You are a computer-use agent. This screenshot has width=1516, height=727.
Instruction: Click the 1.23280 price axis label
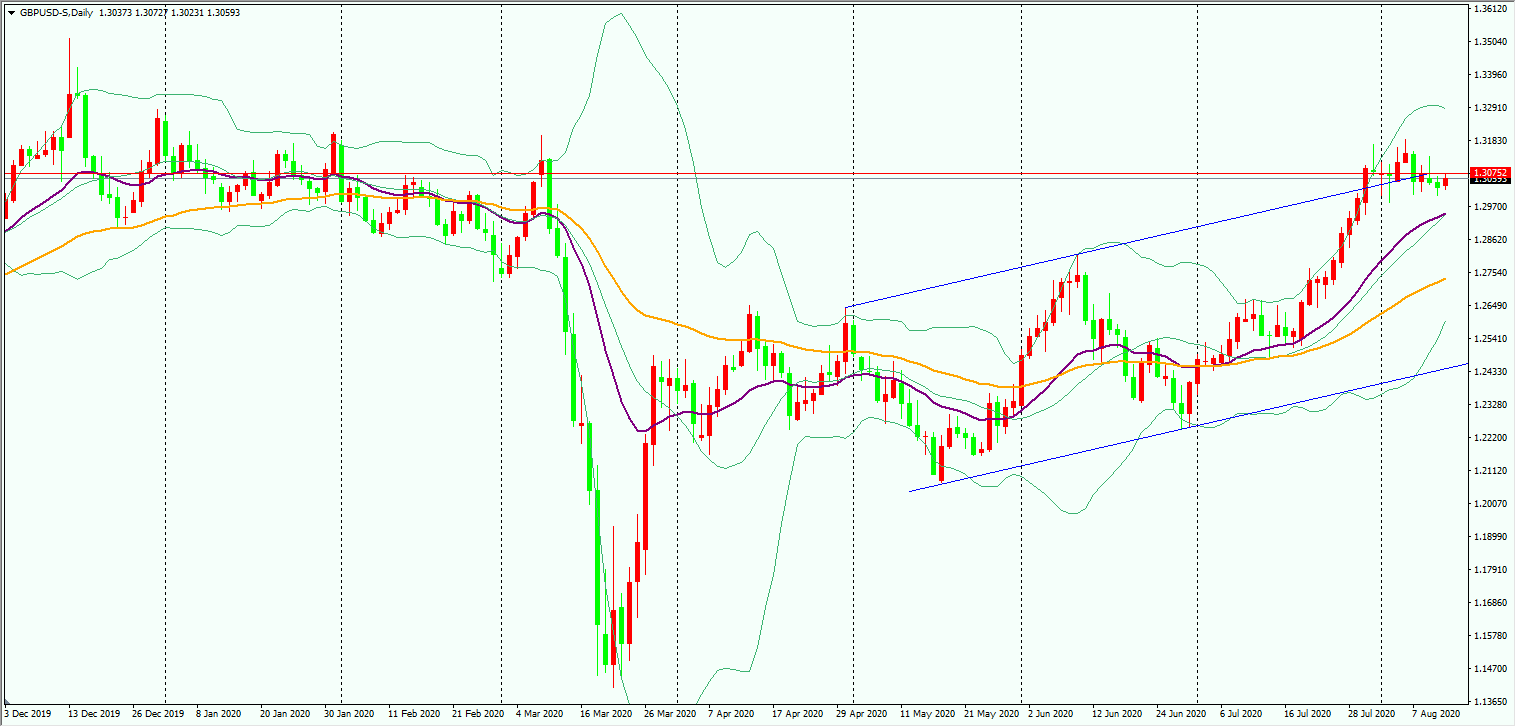click(x=1490, y=405)
